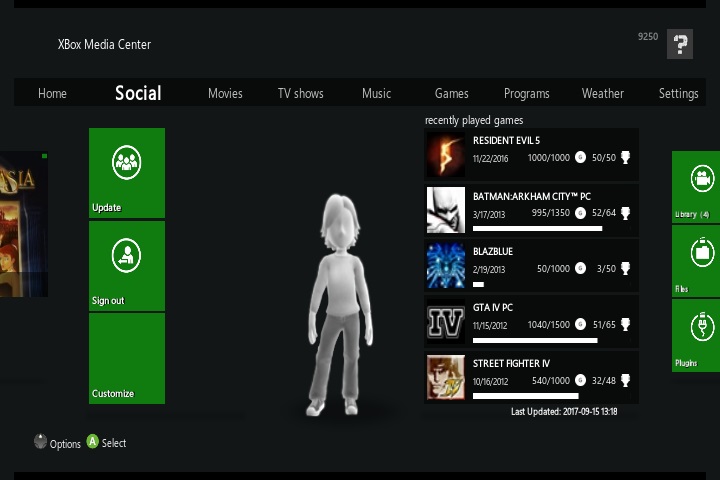
Task: Click the Update label
Action: click(107, 208)
